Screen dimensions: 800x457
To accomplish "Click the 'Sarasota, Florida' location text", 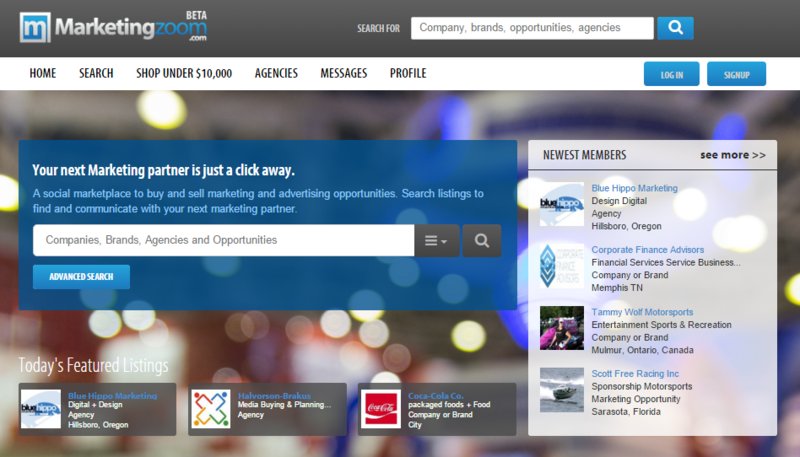I will pyautogui.click(x=626, y=412).
